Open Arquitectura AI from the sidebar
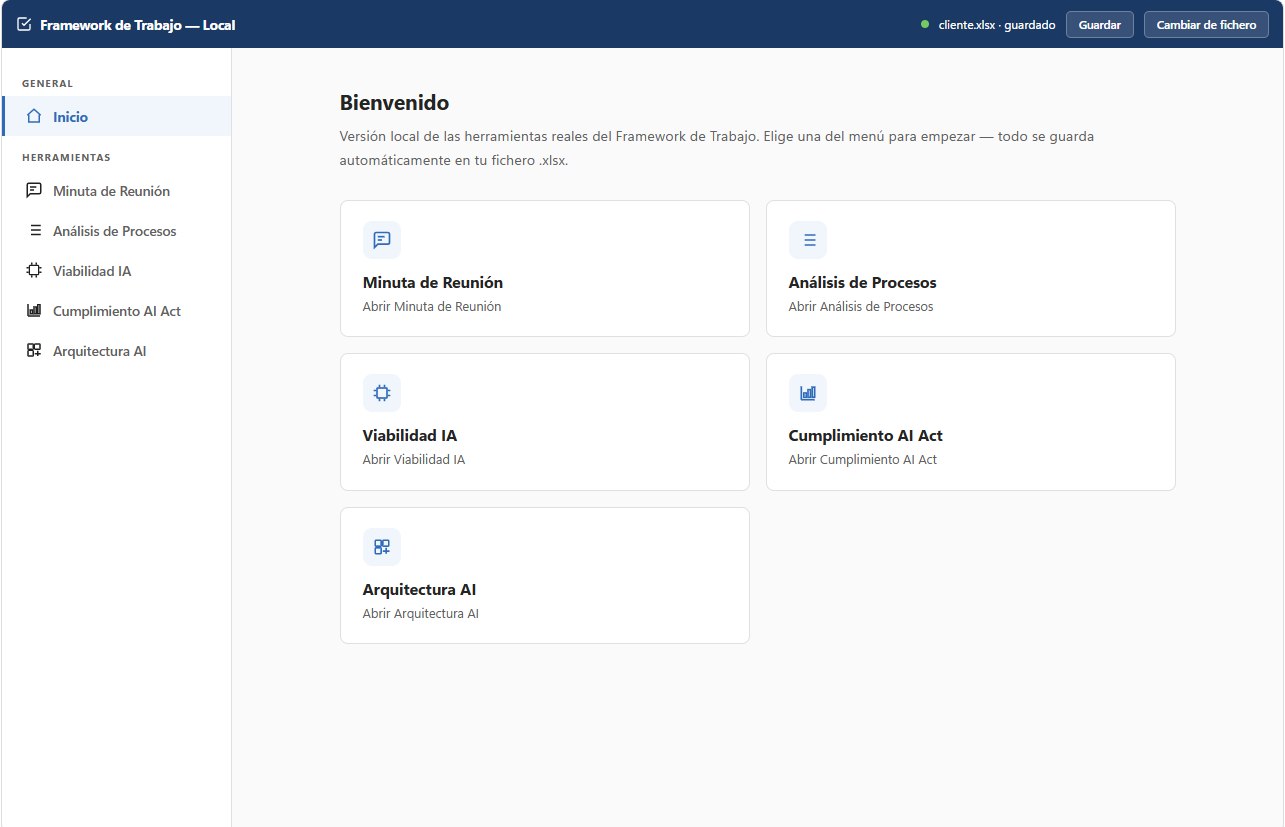 tap(117, 351)
